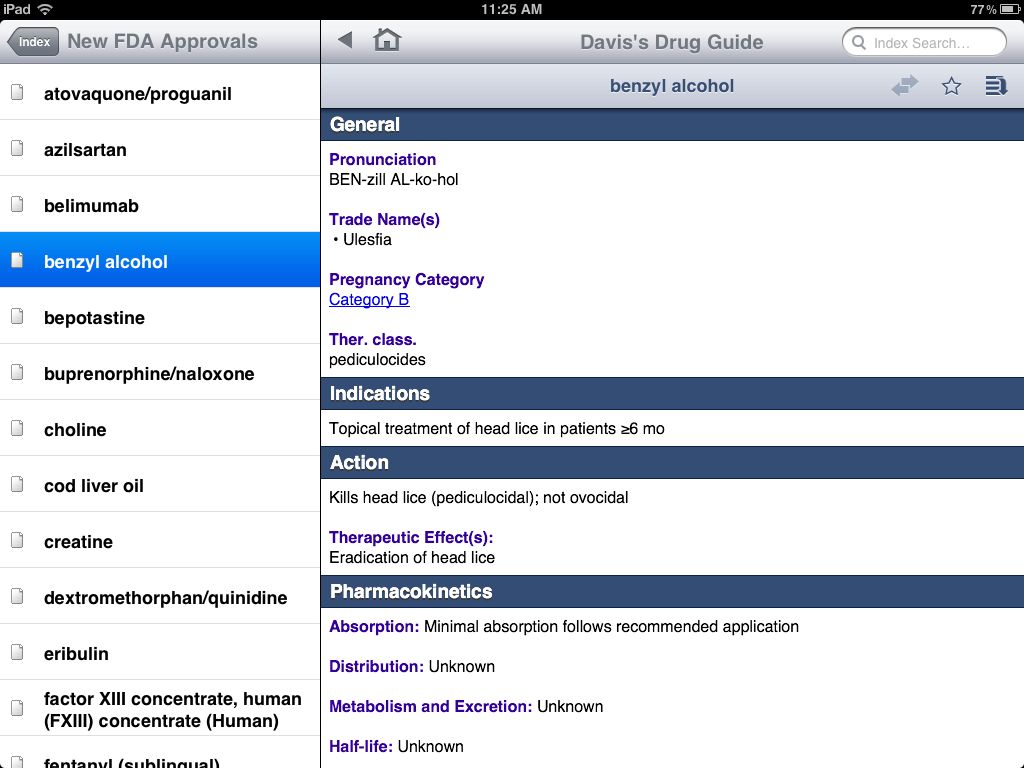
Task: Tap the Davis's Drug Guide title
Action: [671, 42]
